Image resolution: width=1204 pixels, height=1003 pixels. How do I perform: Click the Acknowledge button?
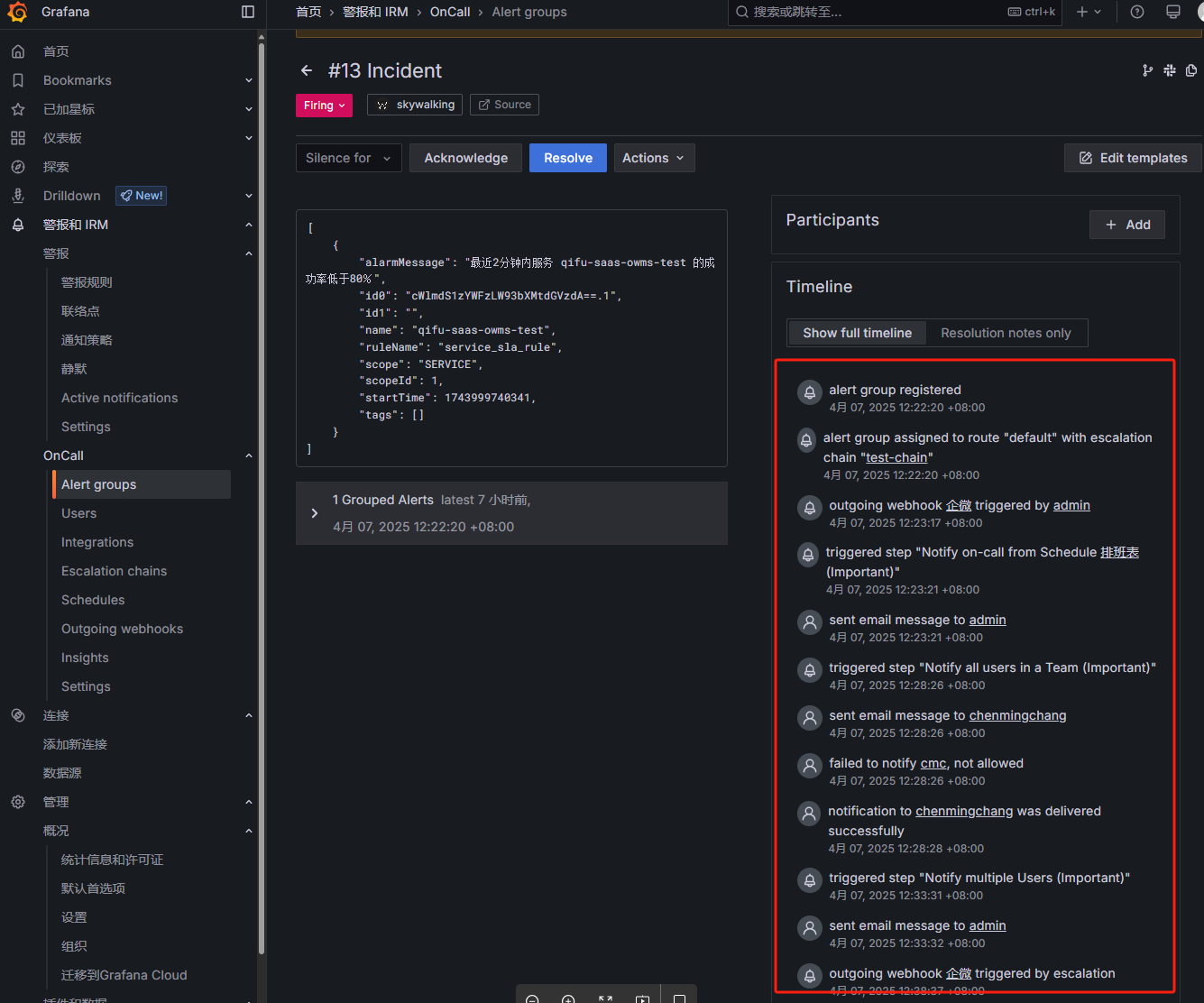click(466, 158)
